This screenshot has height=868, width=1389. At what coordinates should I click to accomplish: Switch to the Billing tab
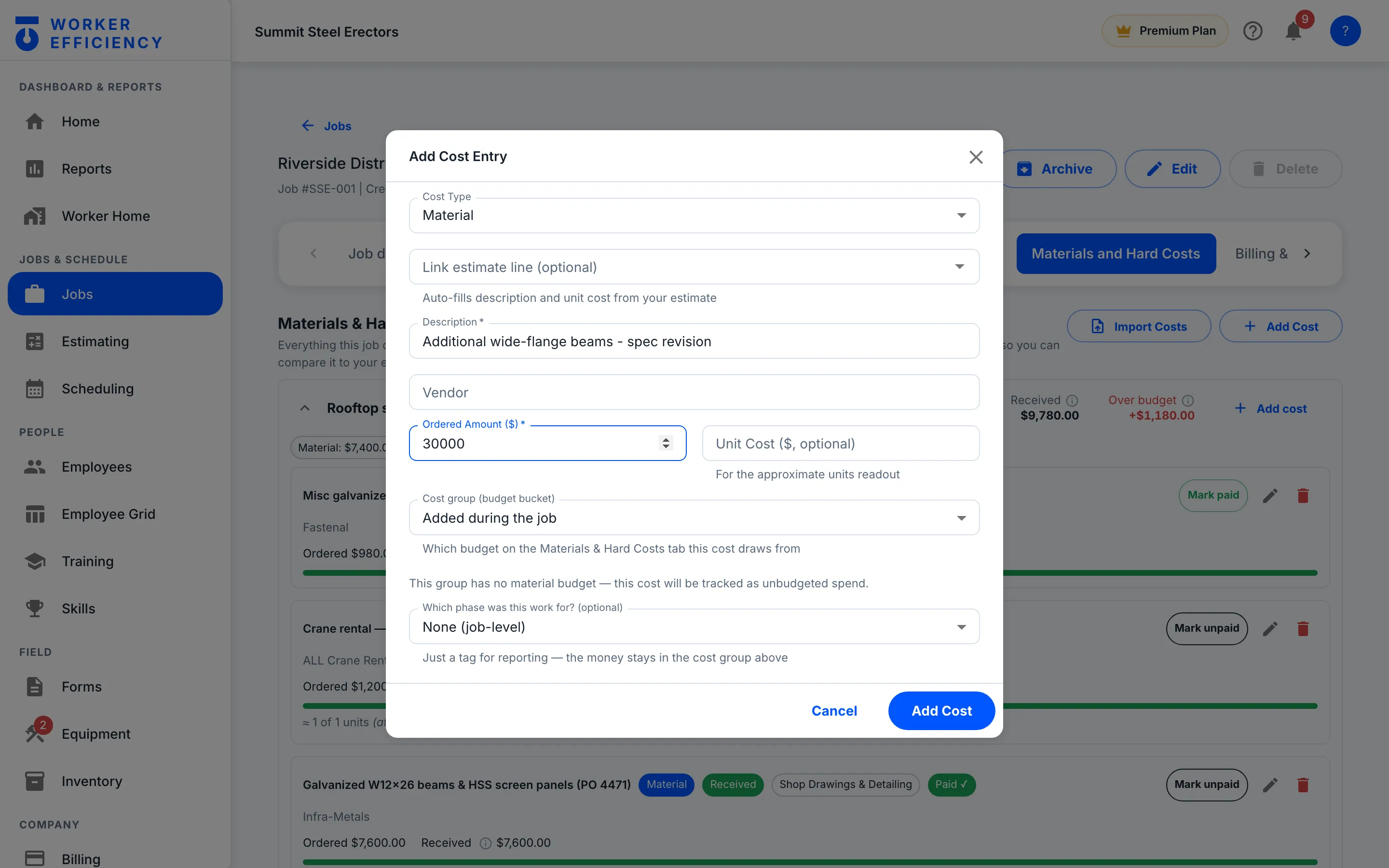[x=1261, y=254]
